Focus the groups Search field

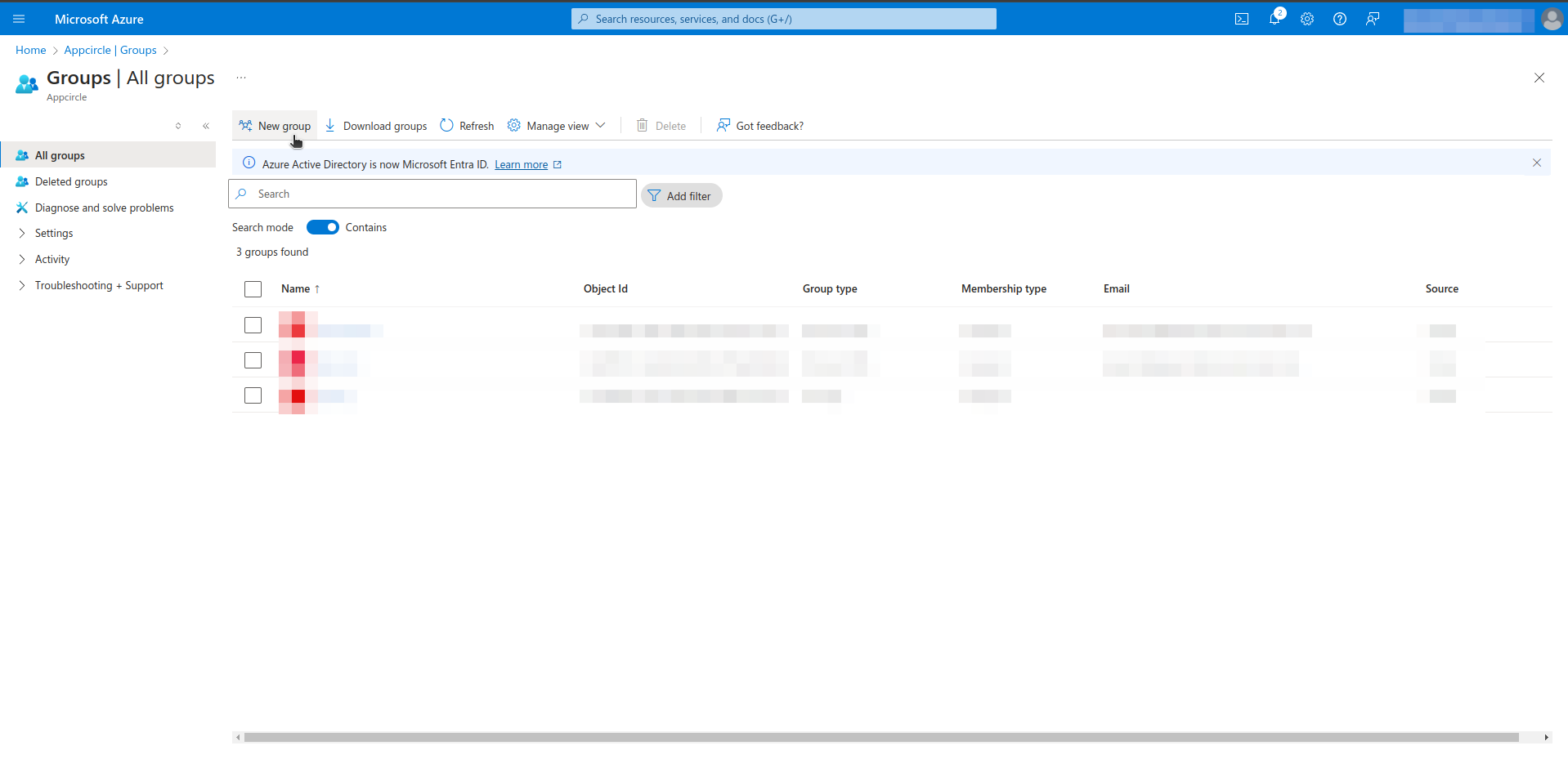432,194
